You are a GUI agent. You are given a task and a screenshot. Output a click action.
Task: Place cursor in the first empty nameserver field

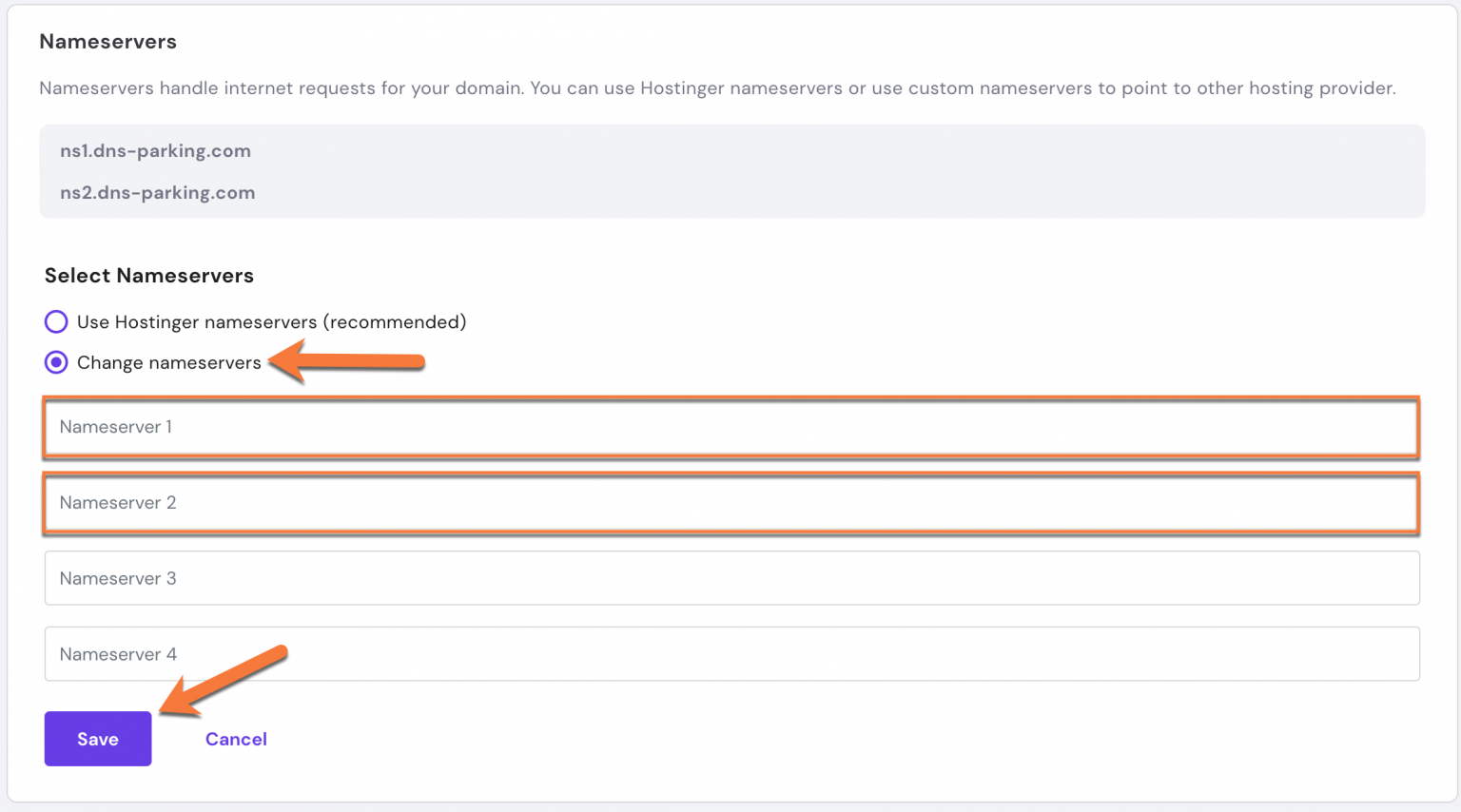(380, 427)
